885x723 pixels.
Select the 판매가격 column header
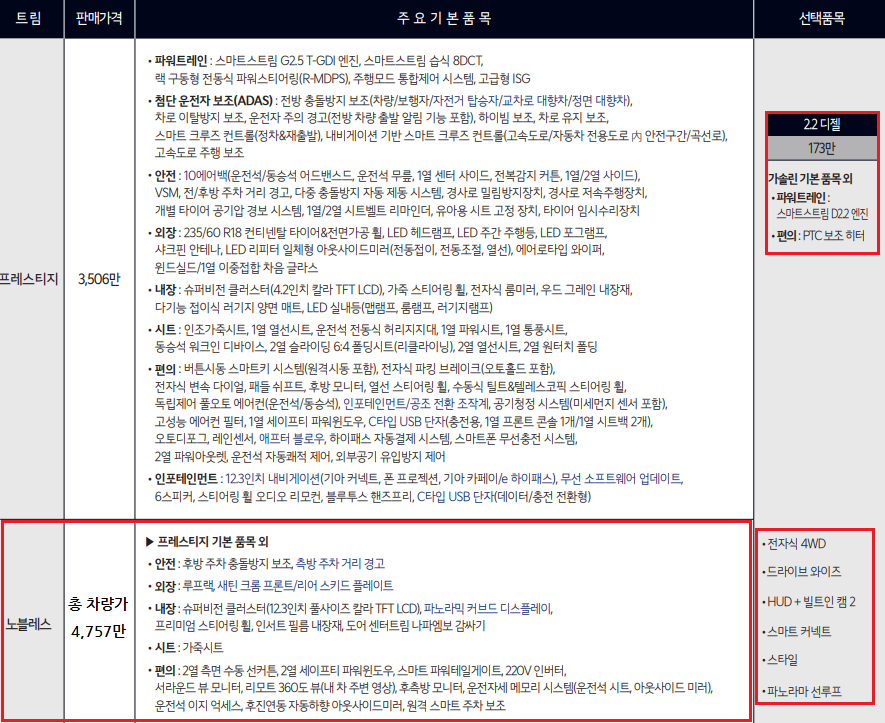tap(99, 19)
